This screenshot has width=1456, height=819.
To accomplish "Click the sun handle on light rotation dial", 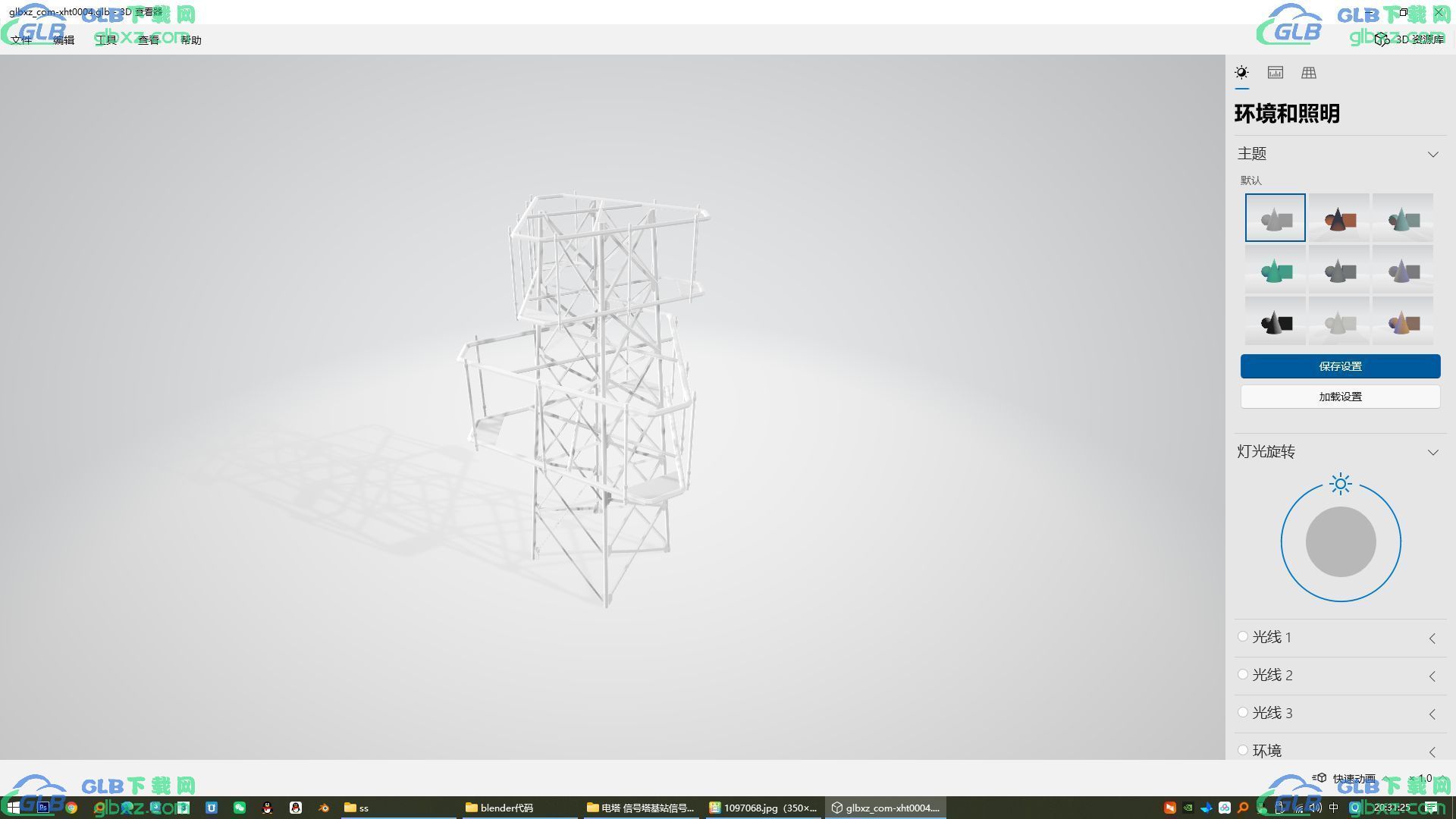I will tap(1341, 484).
